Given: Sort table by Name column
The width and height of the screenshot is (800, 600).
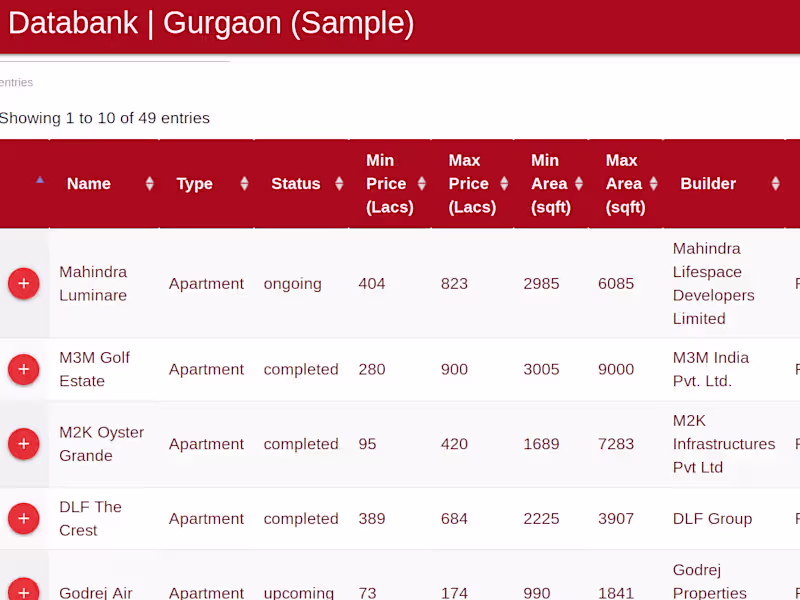Looking at the screenshot, I should [x=105, y=184].
